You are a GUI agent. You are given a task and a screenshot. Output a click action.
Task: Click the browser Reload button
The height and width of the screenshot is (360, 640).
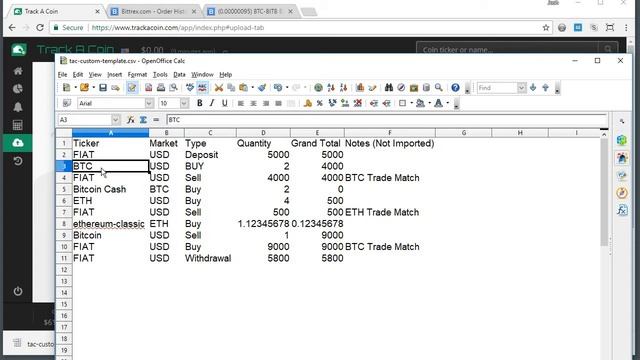click(x=40, y=28)
